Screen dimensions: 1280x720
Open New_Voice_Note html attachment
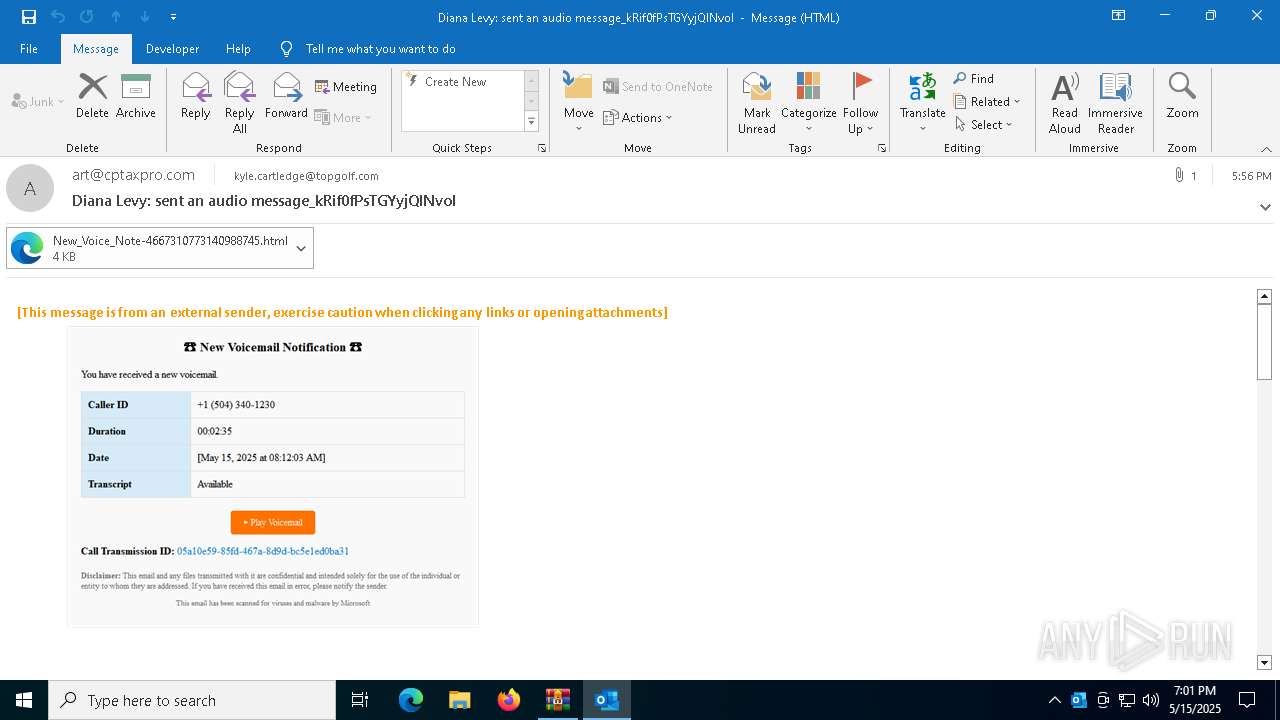[x=148, y=248]
